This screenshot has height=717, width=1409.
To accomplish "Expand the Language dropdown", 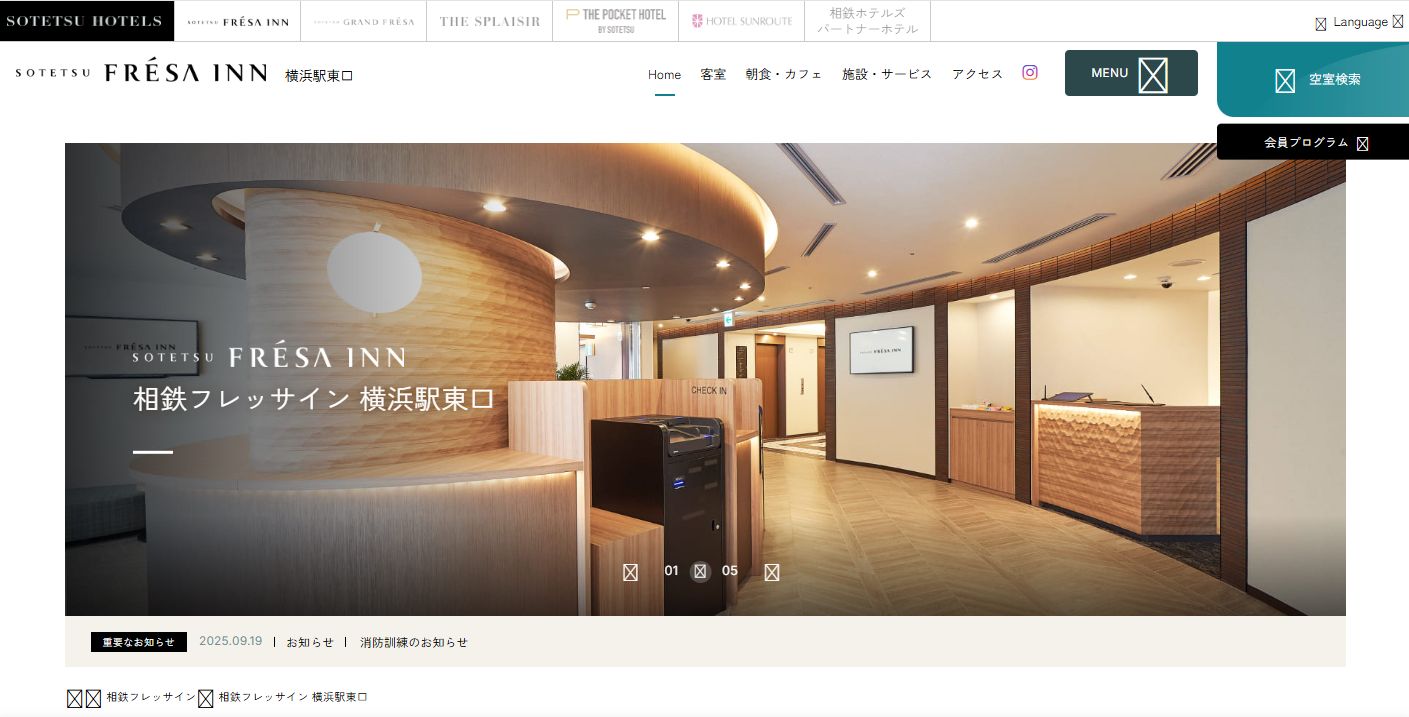I will pyautogui.click(x=1359, y=22).
